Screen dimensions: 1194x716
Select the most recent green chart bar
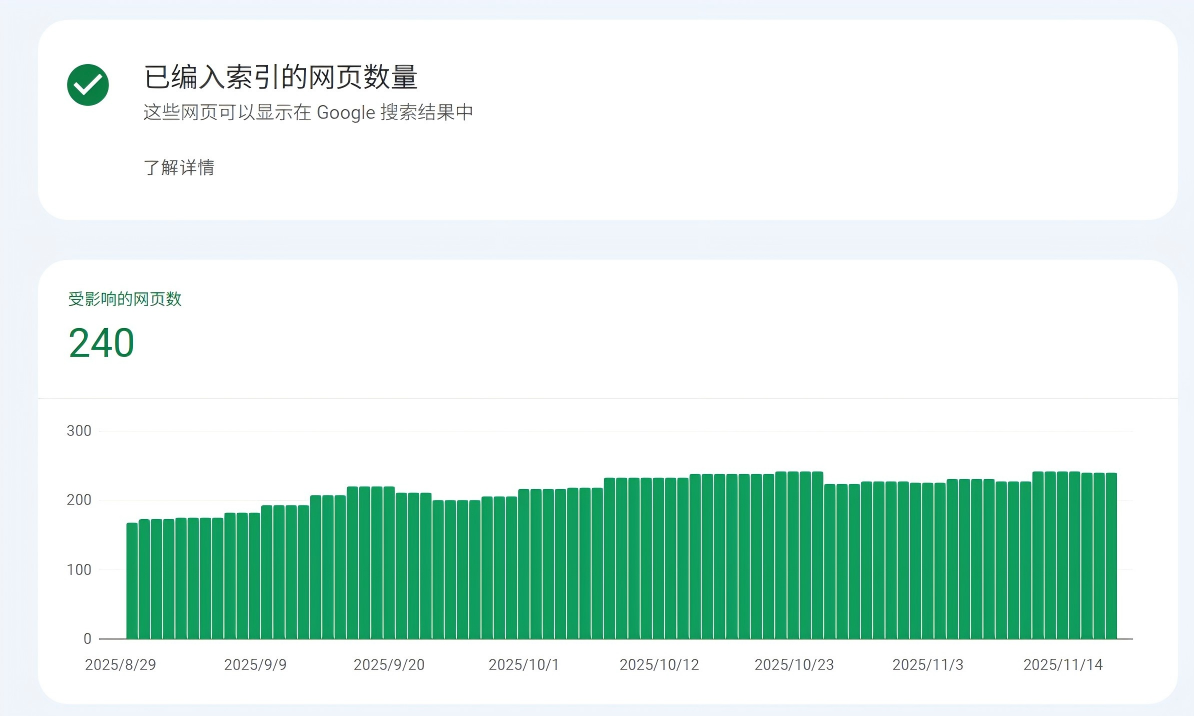click(1111, 556)
